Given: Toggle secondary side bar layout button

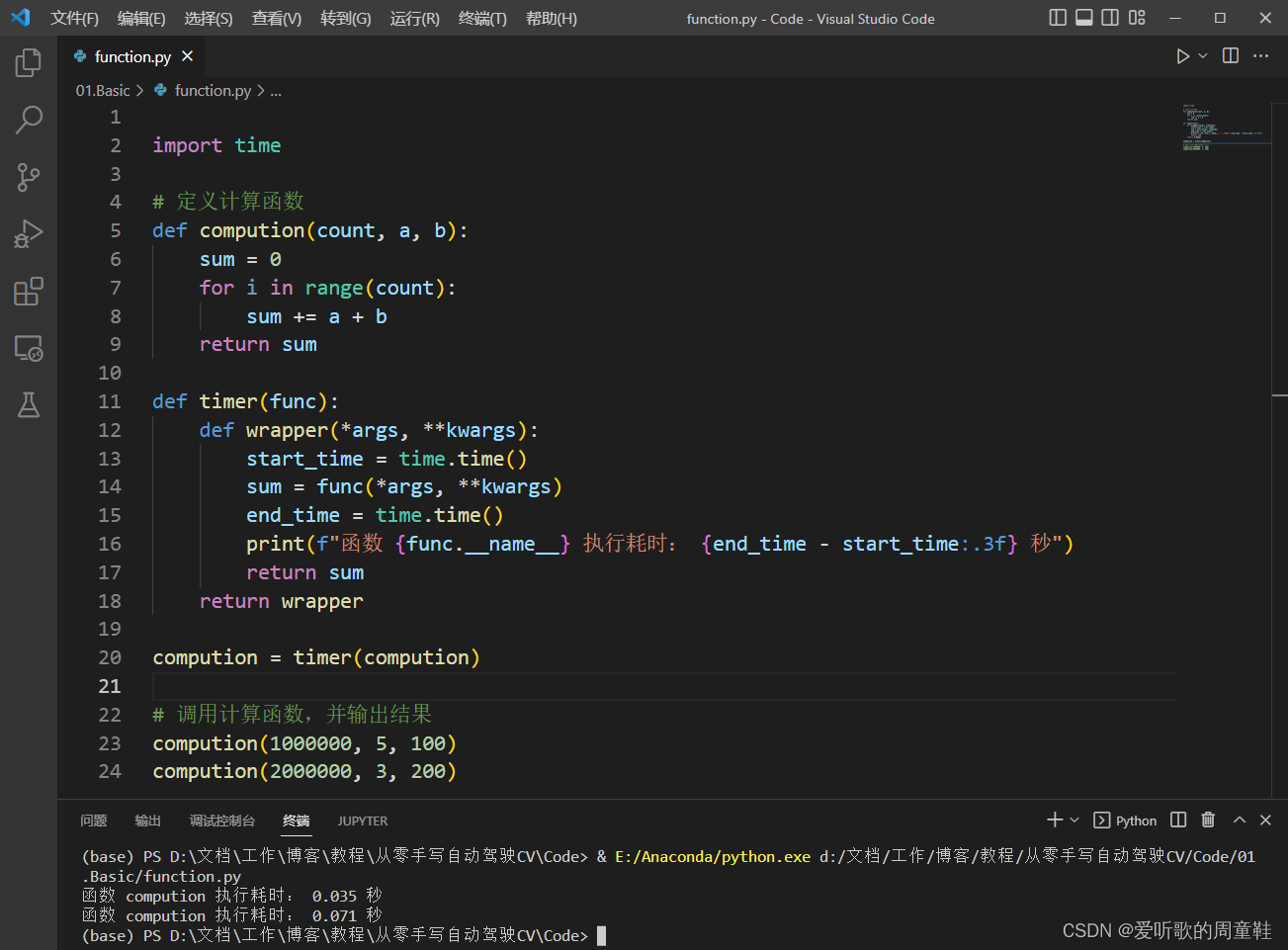Looking at the screenshot, I should 1110,18.
